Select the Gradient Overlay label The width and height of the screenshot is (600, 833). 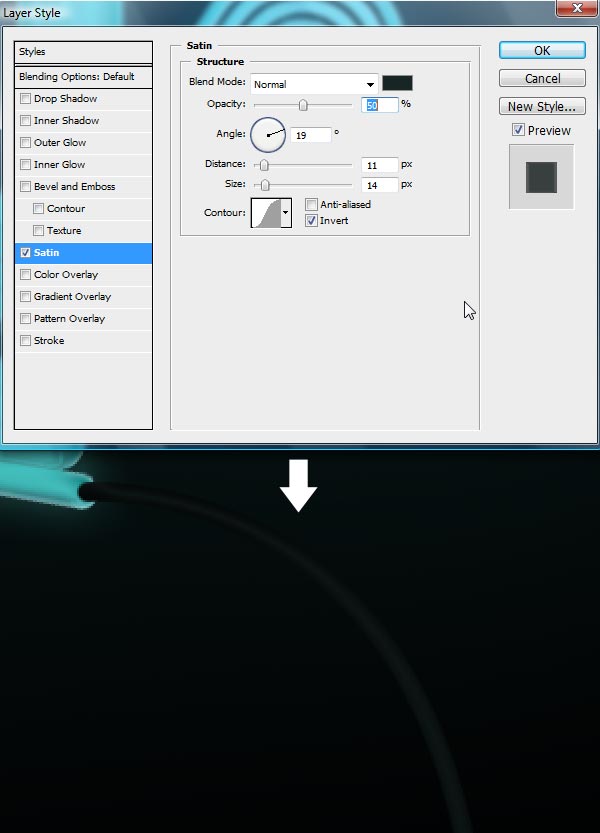(x=72, y=296)
